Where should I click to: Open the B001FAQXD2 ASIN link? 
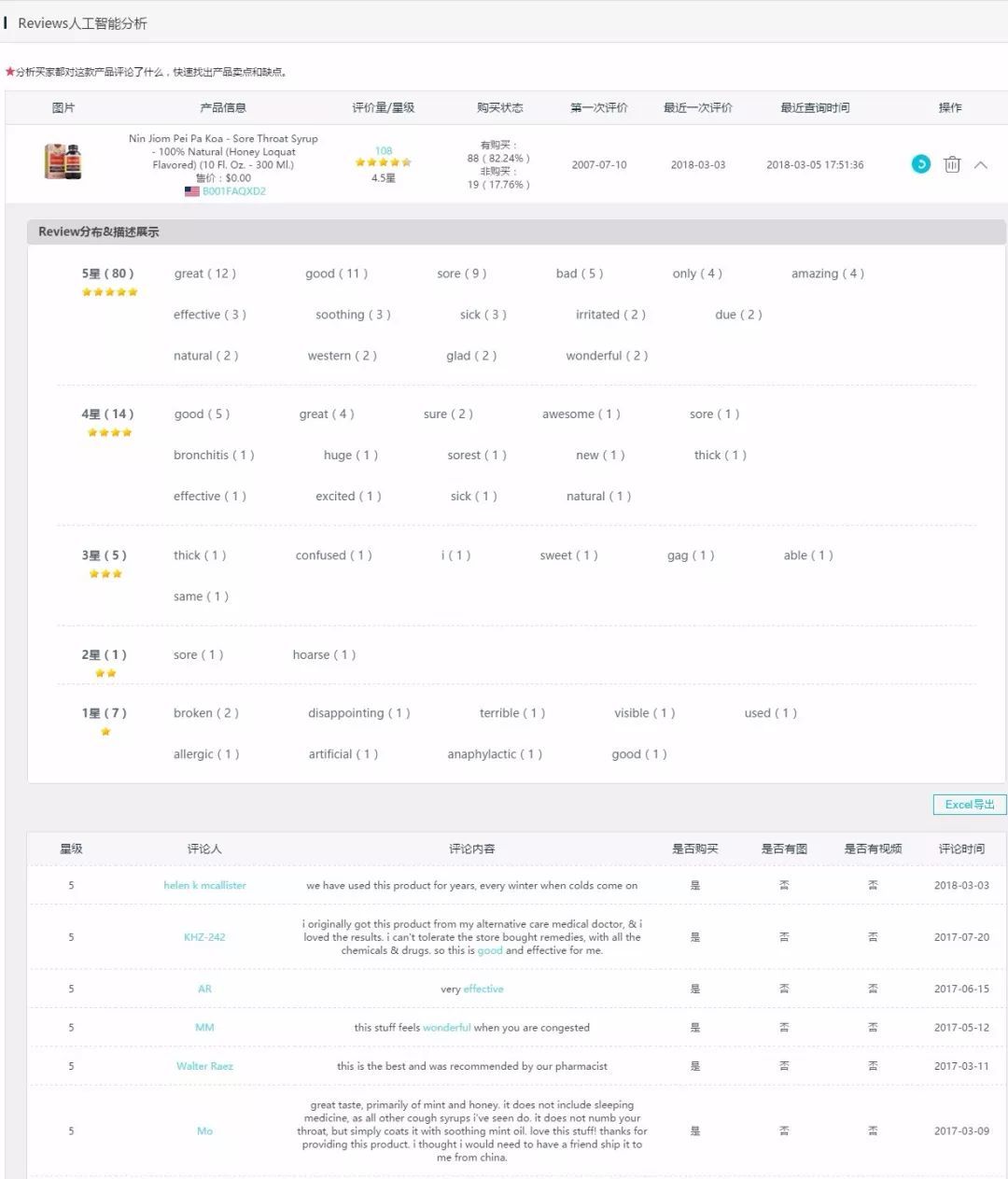(x=233, y=190)
